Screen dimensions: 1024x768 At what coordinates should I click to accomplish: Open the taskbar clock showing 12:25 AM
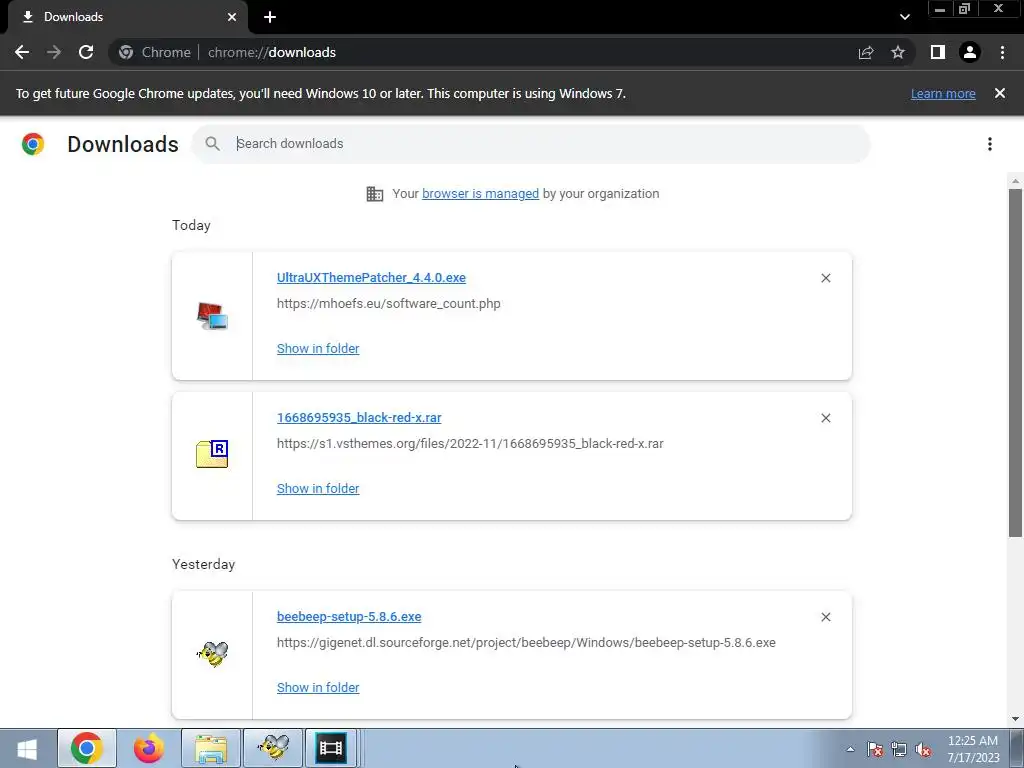point(973,749)
